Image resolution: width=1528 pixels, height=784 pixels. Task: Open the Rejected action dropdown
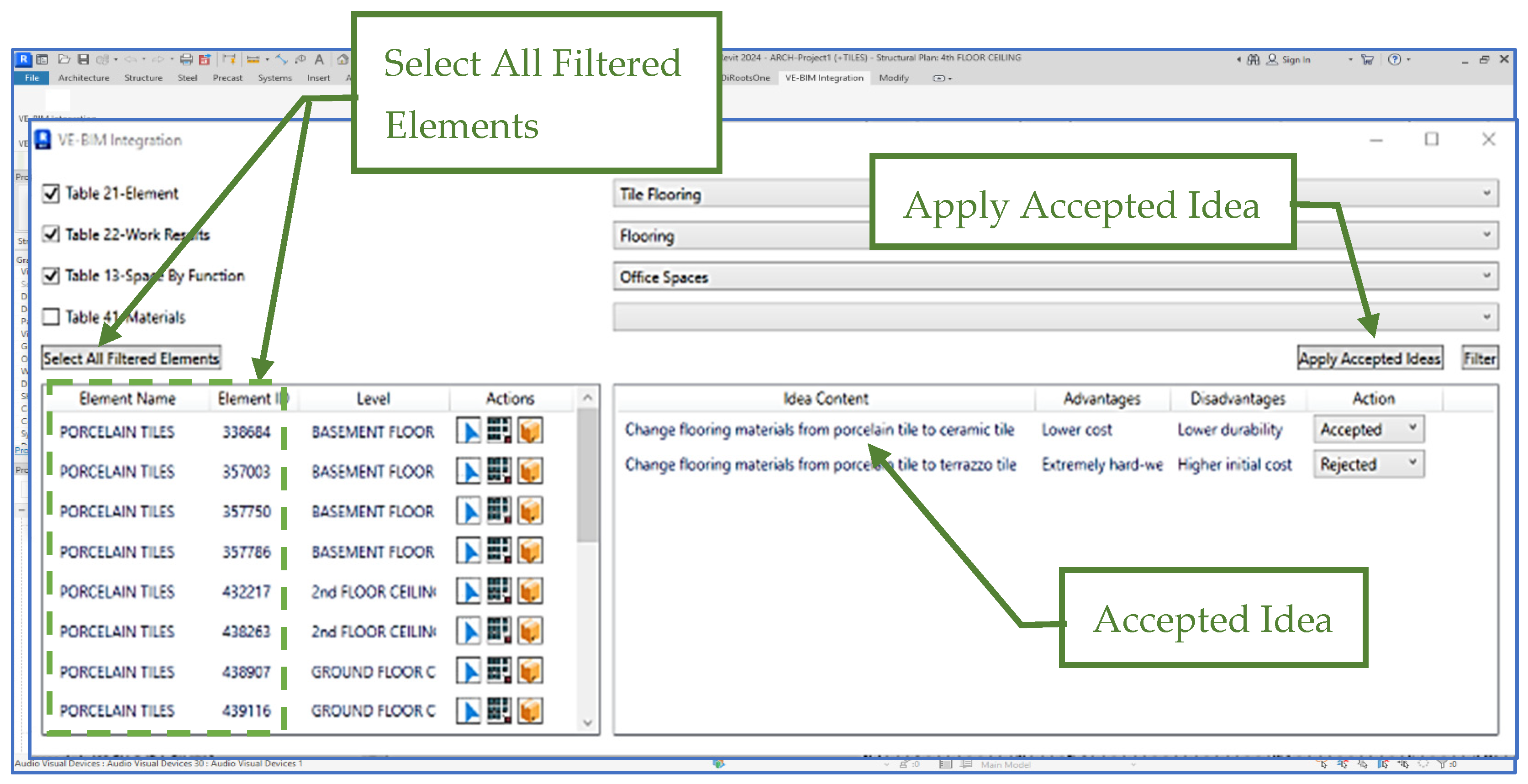[x=1413, y=463]
